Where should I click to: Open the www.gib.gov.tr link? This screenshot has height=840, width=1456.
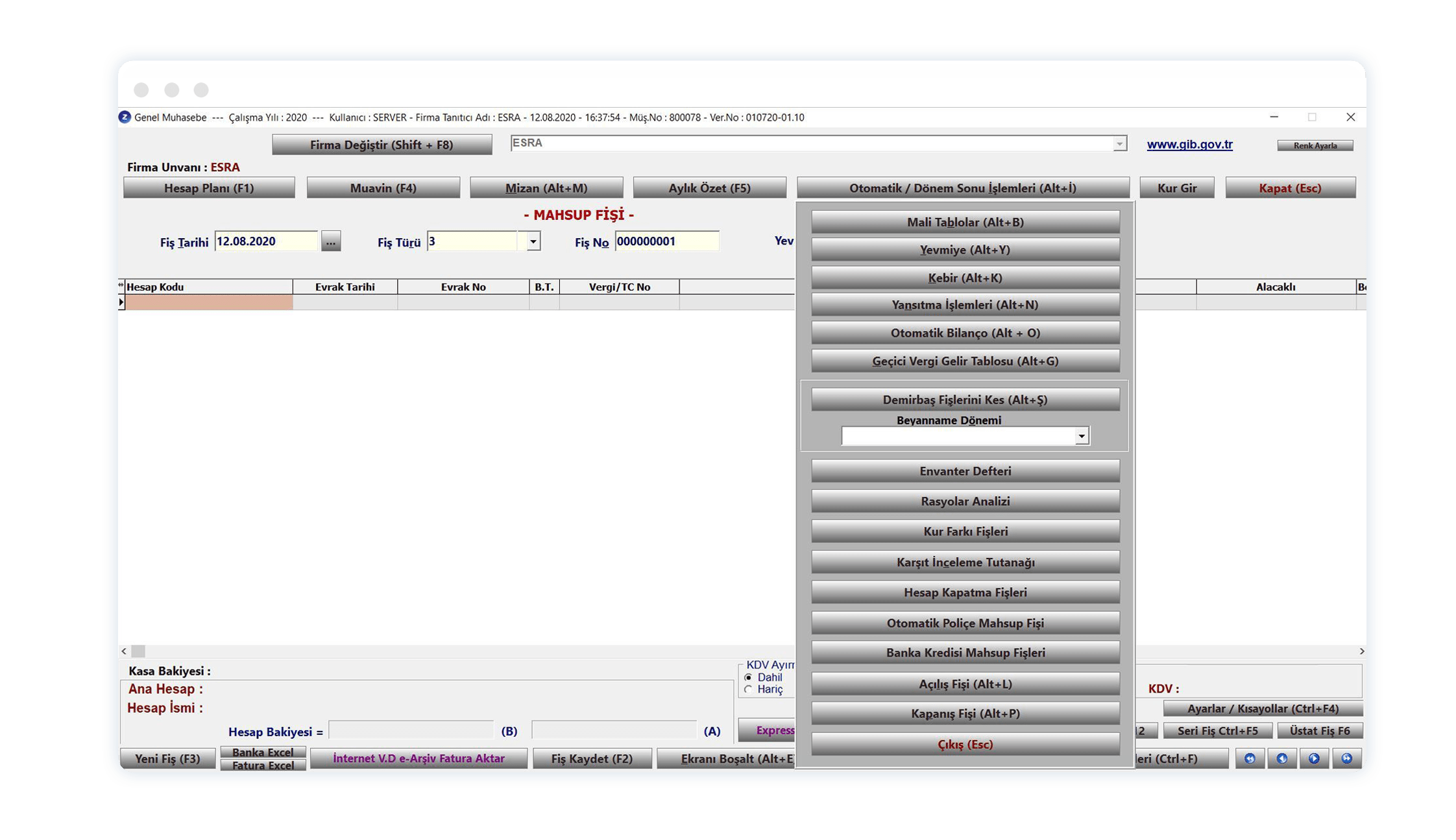pyautogui.click(x=1189, y=145)
